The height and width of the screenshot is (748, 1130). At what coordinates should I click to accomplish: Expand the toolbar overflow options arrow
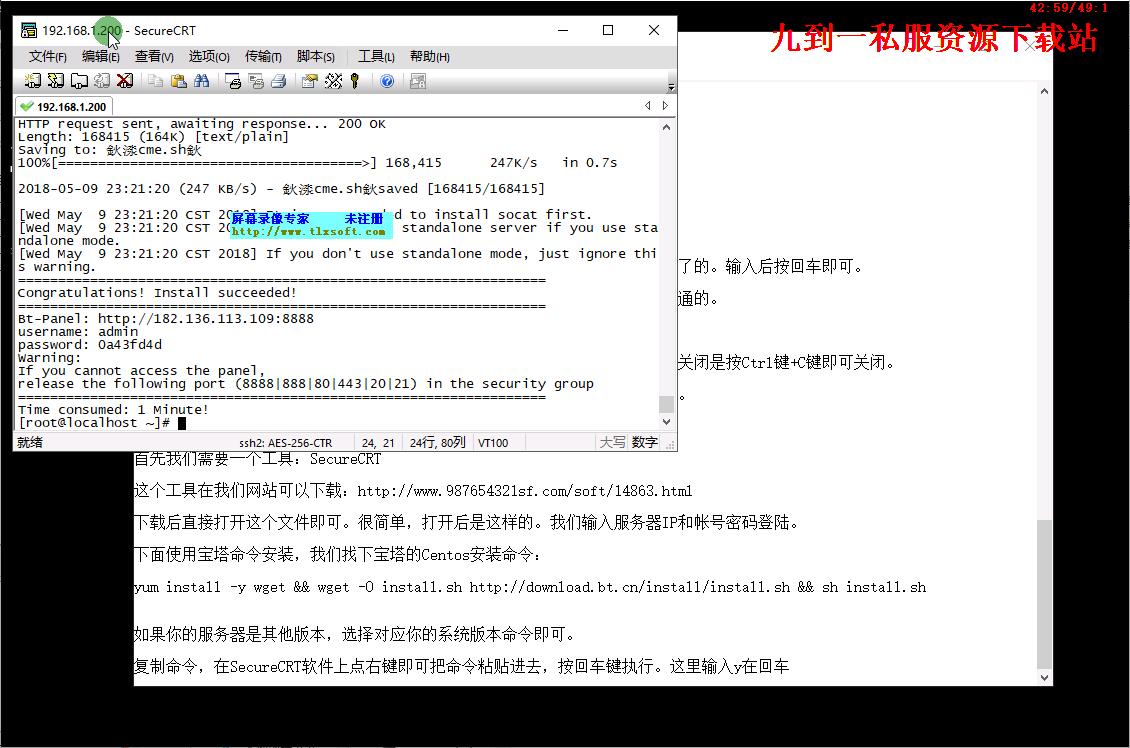coord(671,86)
